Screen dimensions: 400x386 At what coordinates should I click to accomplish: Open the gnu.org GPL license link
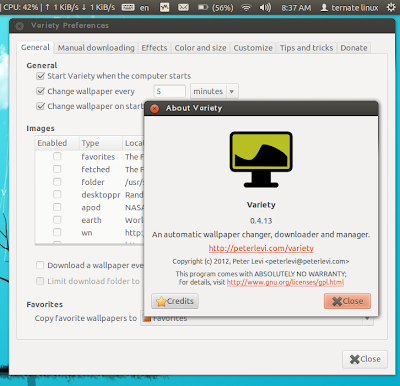(285, 282)
